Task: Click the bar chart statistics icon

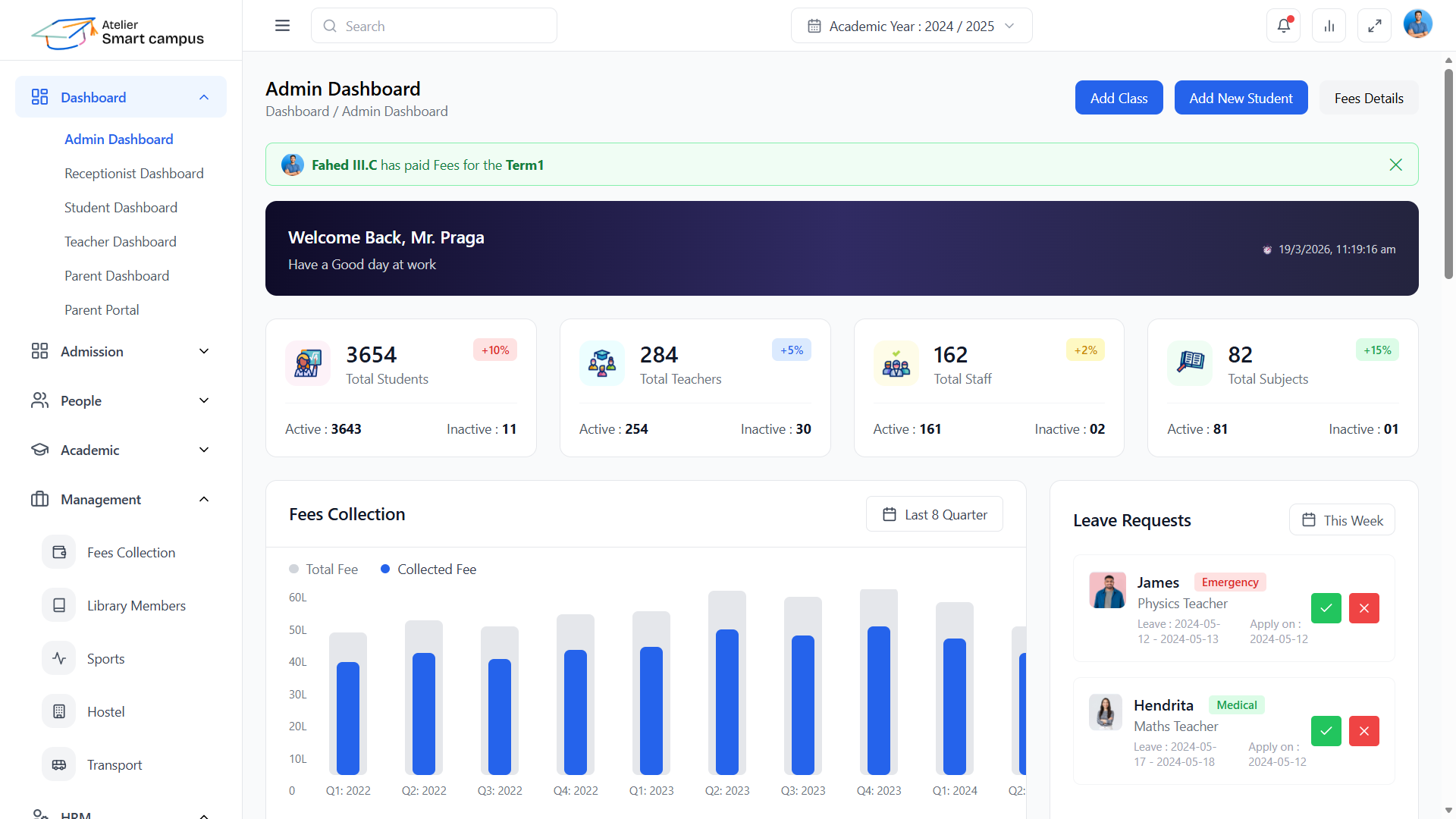Action: click(x=1329, y=26)
